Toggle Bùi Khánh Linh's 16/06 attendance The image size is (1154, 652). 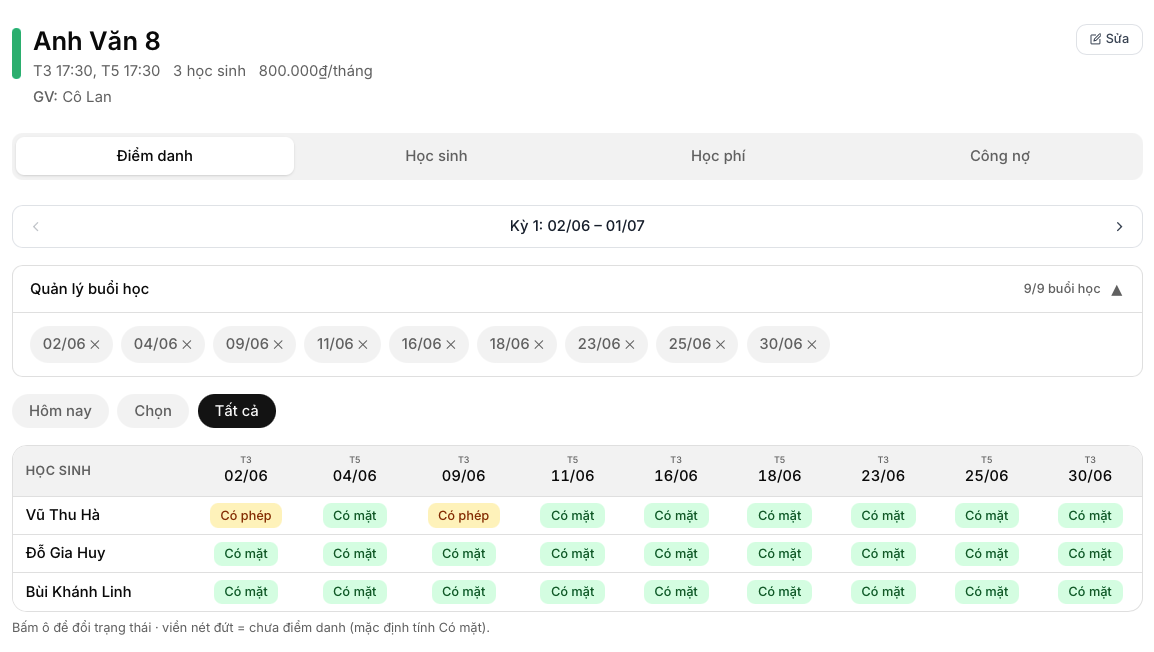pyautogui.click(x=676, y=592)
